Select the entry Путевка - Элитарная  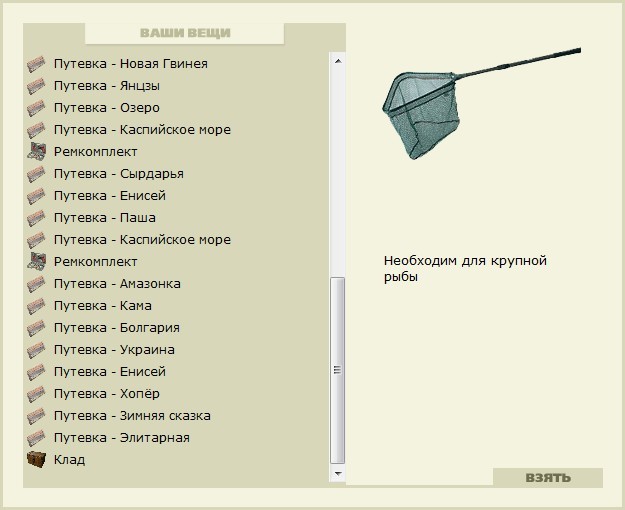tap(122, 438)
